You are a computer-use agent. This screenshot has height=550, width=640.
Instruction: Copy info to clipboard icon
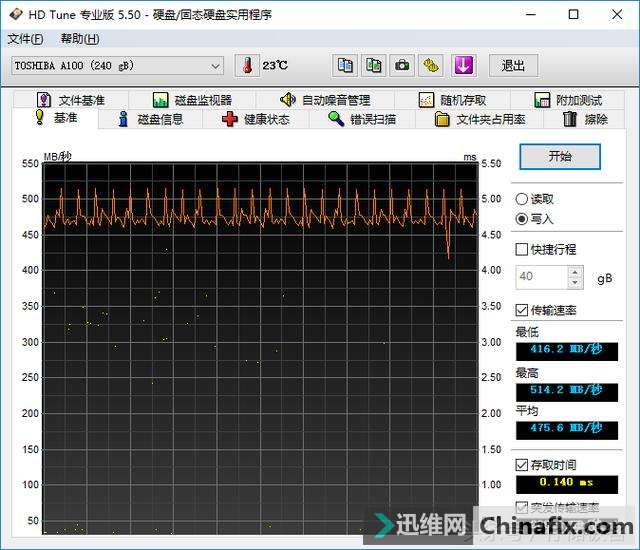[345, 65]
